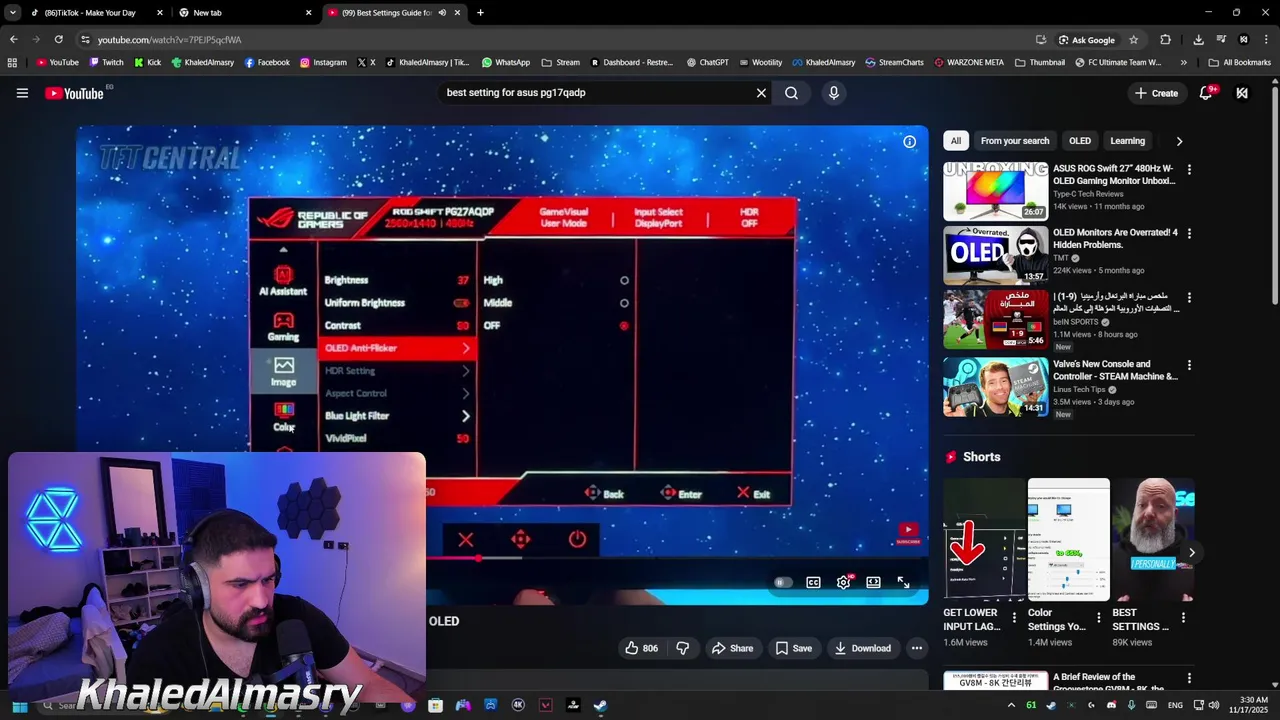Open options for ASUS ROG Swift video
Screen dimensions: 1280x720
click(x=1189, y=170)
